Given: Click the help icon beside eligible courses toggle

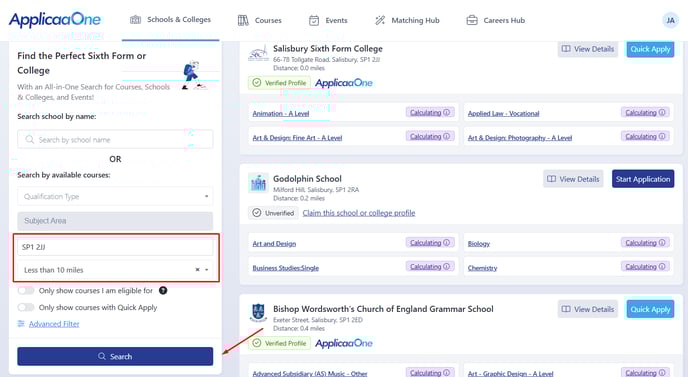Looking at the screenshot, I should click(163, 291).
